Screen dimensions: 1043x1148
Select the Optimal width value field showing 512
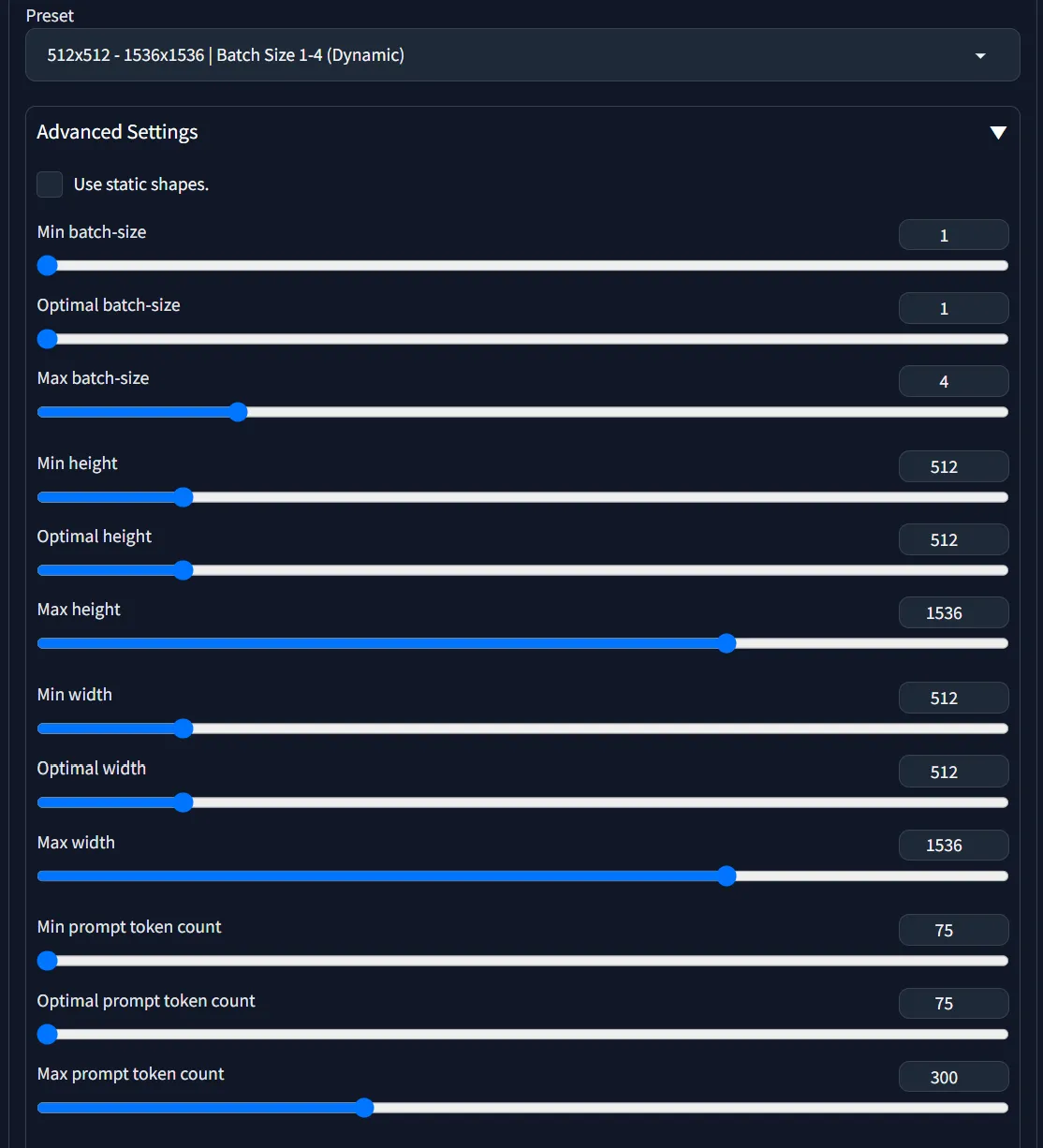click(953, 772)
